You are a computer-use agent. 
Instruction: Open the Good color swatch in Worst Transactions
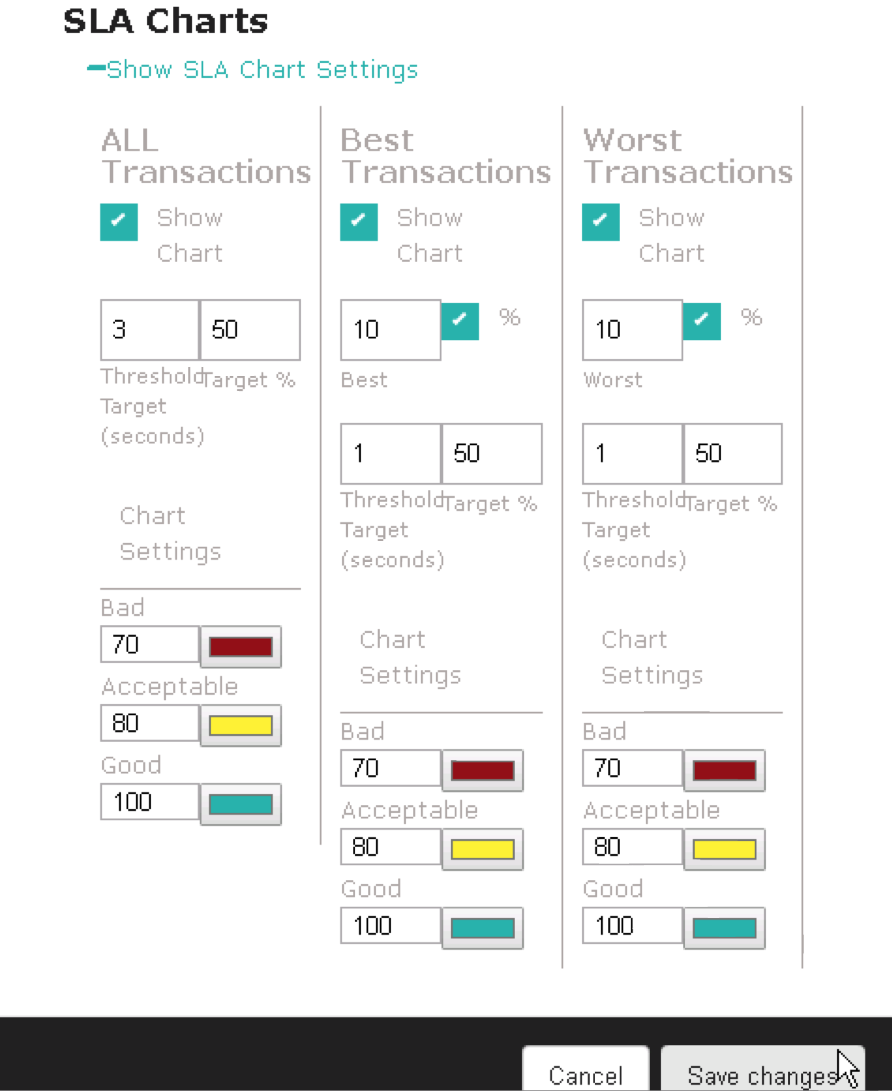click(x=724, y=928)
